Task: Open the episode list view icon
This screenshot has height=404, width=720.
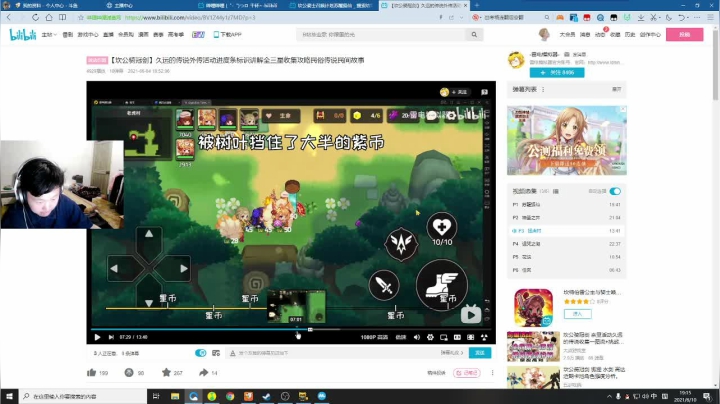Action: (556, 191)
